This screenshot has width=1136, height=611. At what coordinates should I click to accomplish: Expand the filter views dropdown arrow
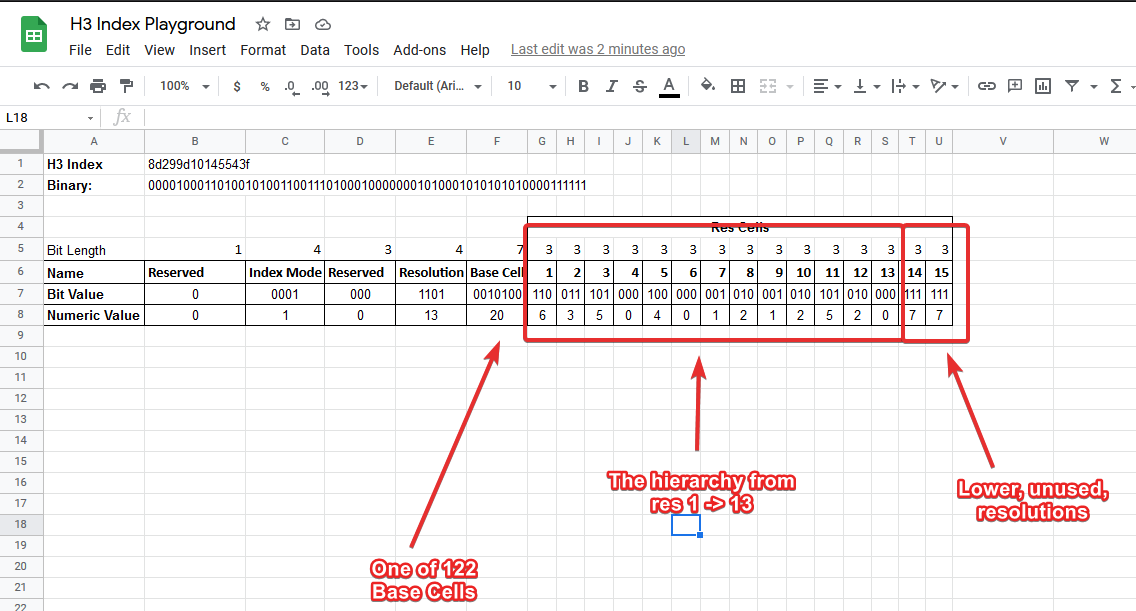pyautogui.click(x=1093, y=87)
